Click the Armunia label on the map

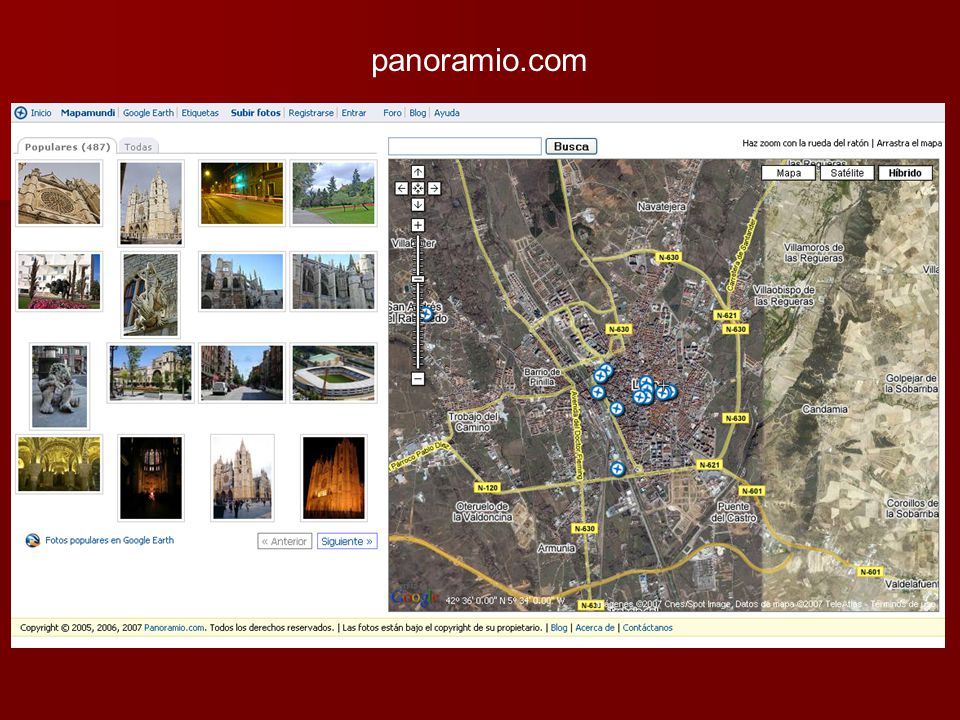click(x=556, y=549)
